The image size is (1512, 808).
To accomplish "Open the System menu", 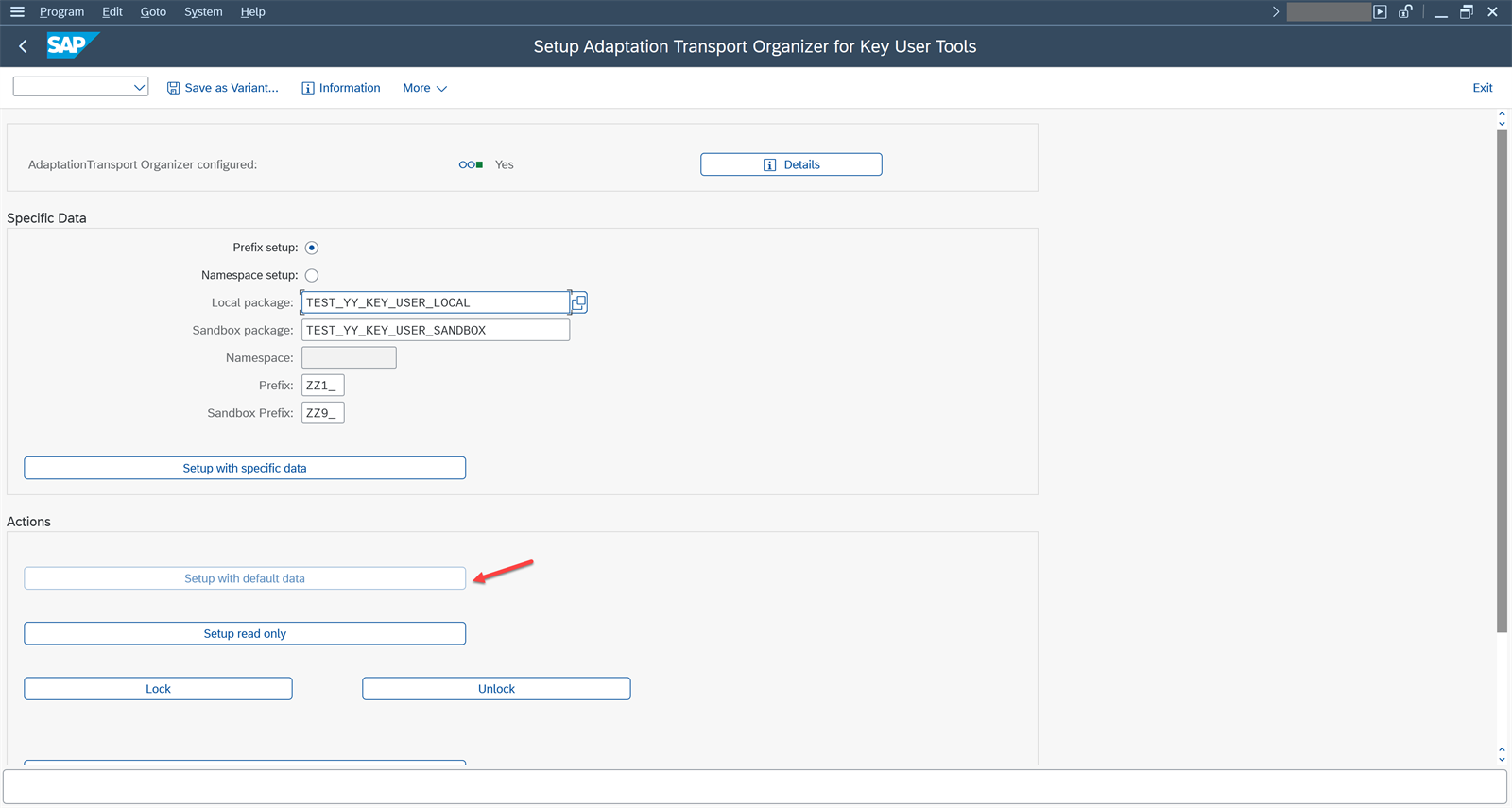I will [203, 11].
